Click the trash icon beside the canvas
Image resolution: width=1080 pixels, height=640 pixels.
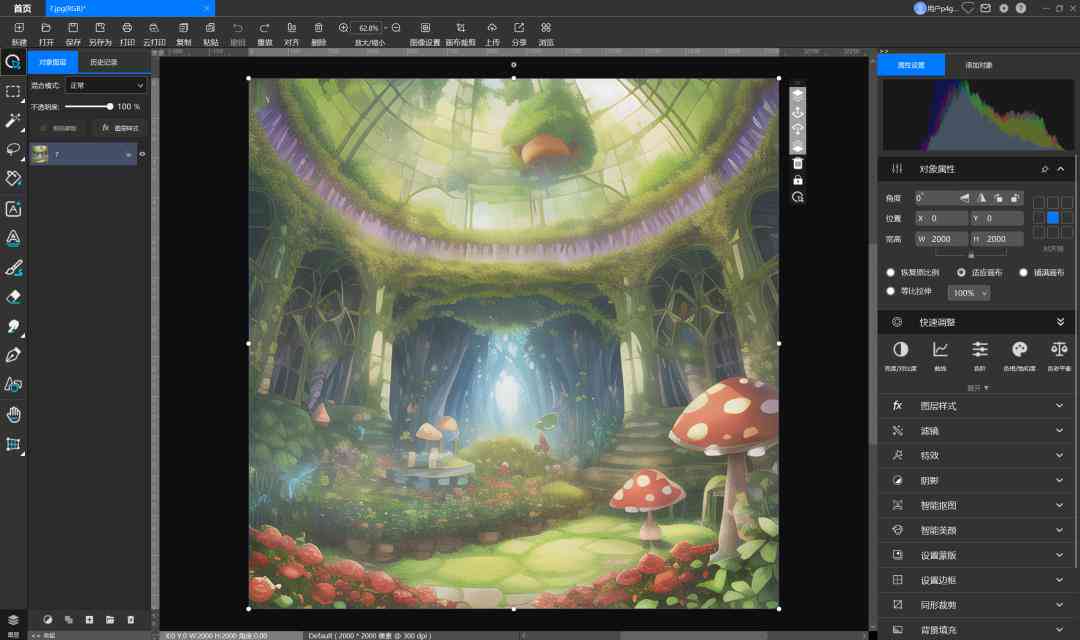(x=798, y=164)
